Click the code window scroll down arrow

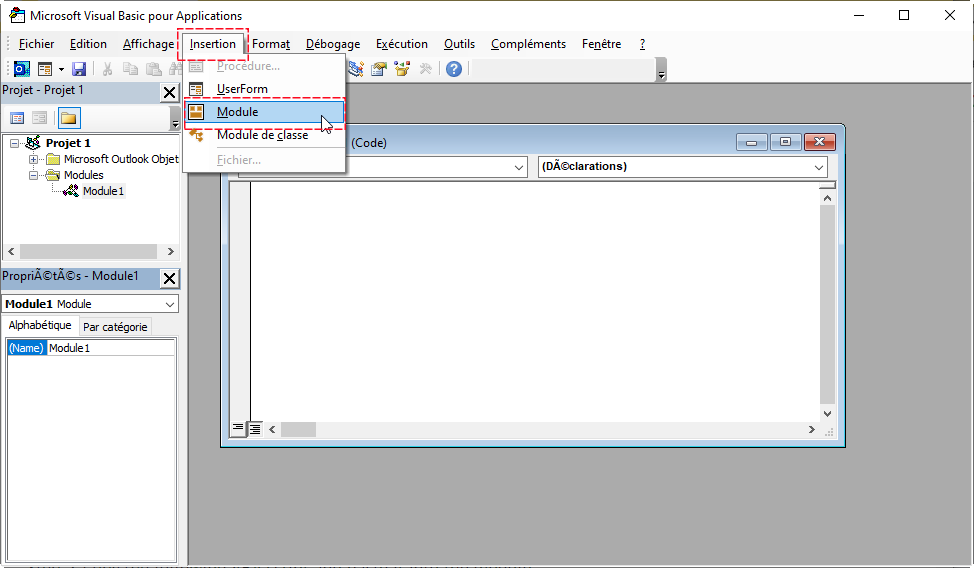pyautogui.click(x=827, y=414)
